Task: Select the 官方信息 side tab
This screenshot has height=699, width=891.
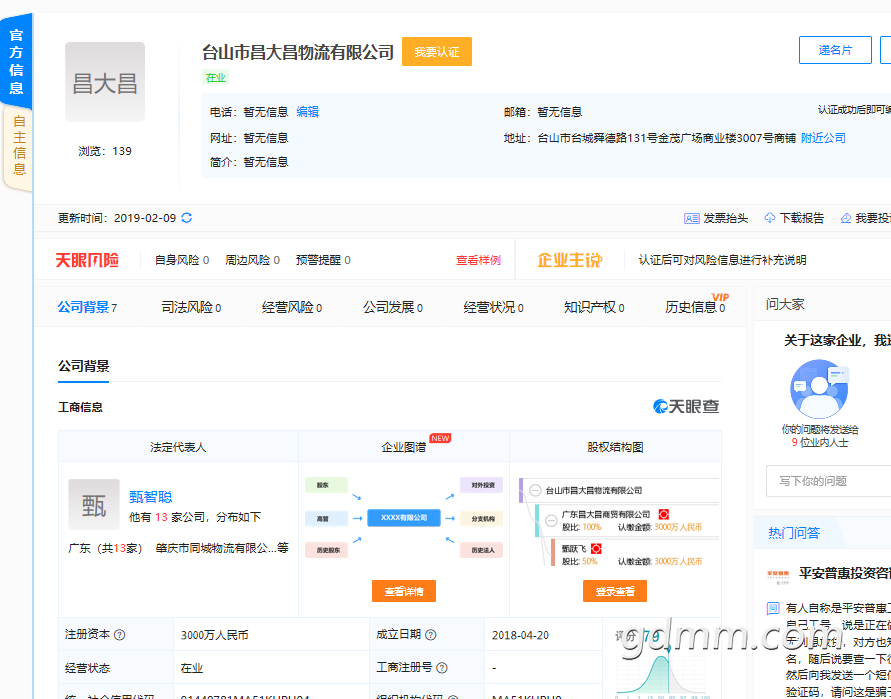Action: pyautogui.click(x=16, y=61)
